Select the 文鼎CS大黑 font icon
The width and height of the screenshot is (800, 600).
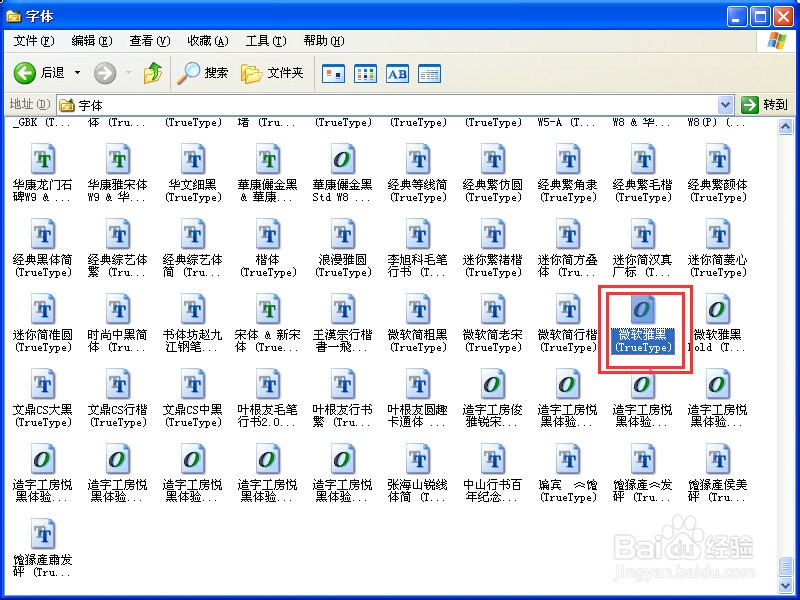click(x=43, y=384)
